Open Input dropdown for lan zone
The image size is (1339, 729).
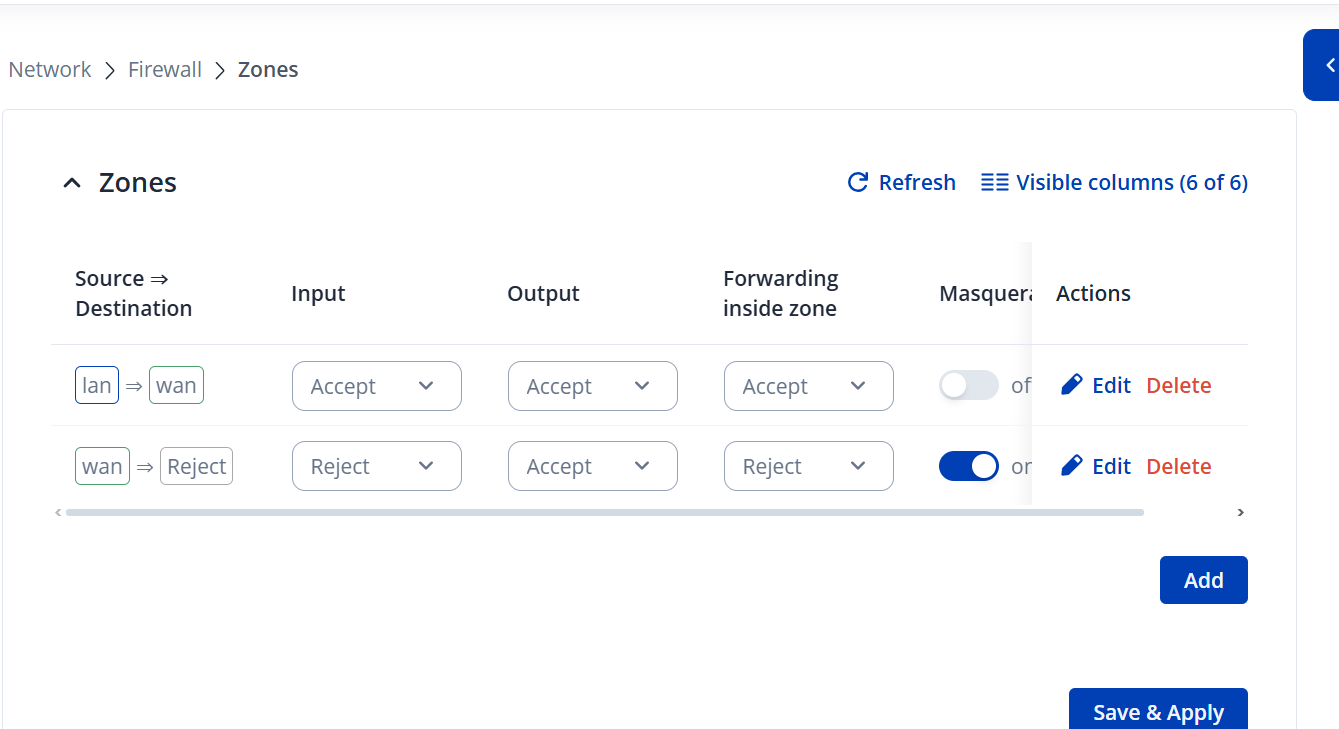[376, 386]
